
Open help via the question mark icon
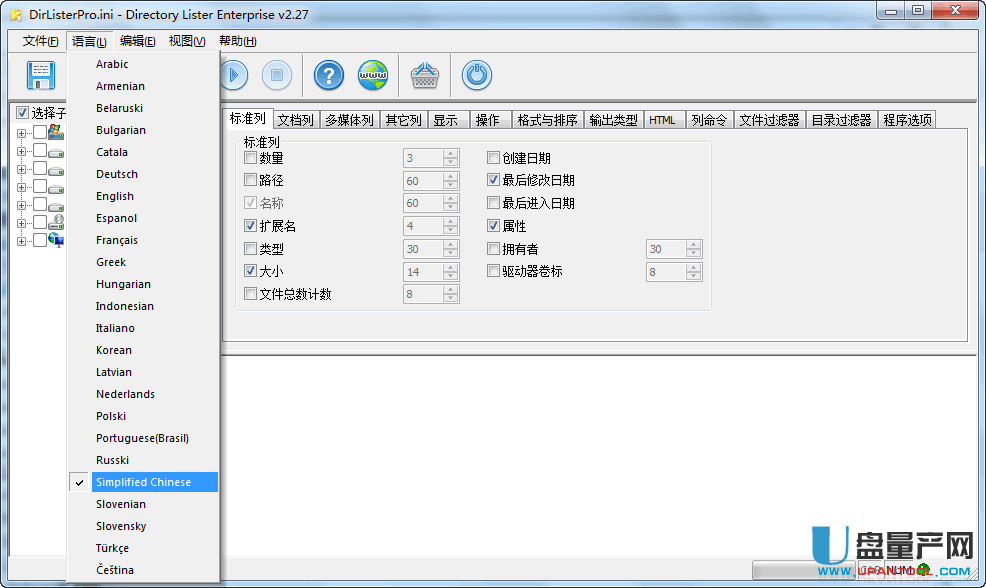click(x=329, y=75)
